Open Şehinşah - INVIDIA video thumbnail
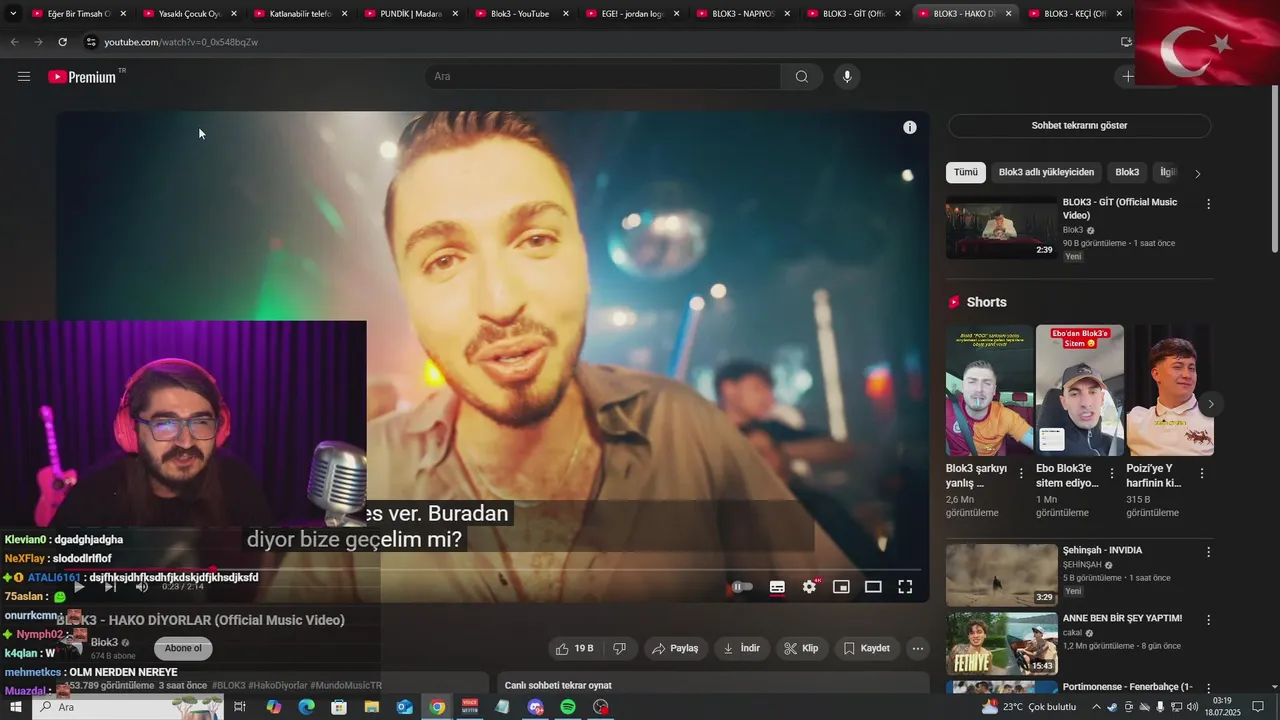The height and width of the screenshot is (720, 1280). point(1002,575)
